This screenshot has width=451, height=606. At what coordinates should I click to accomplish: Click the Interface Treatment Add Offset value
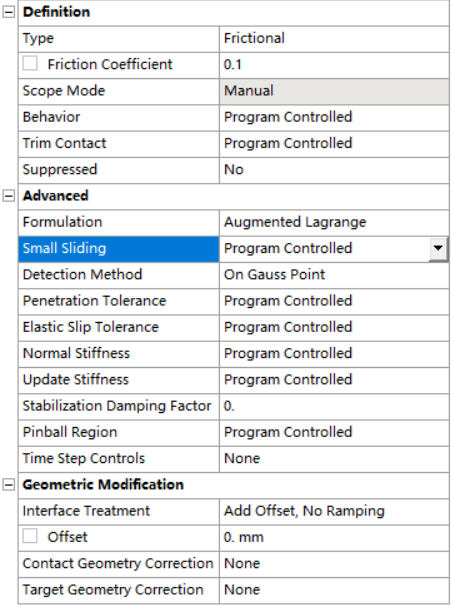coord(334,511)
